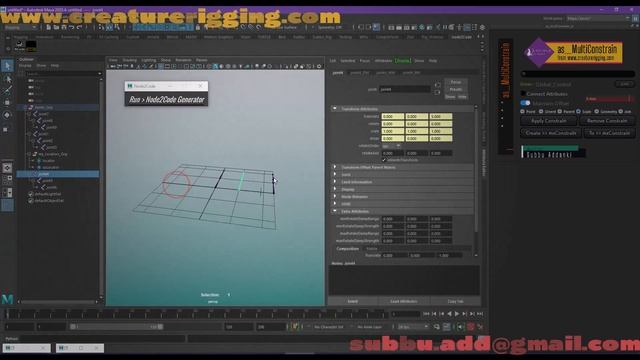Viewport: 640px width, 360px height.
Task: Click the Apply Constrain button
Action: click(549, 121)
